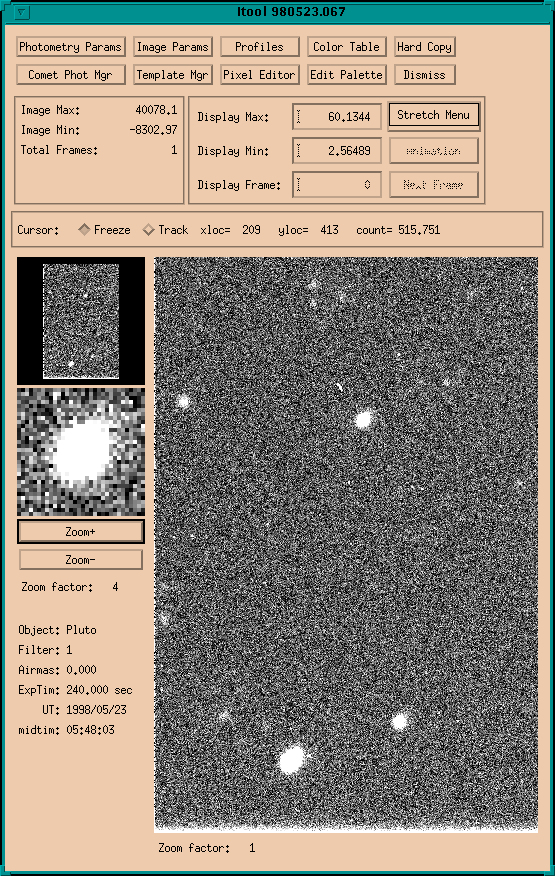Increase zoom with the Zoom+ button
Viewport: 555px width, 876px height.
point(80,532)
